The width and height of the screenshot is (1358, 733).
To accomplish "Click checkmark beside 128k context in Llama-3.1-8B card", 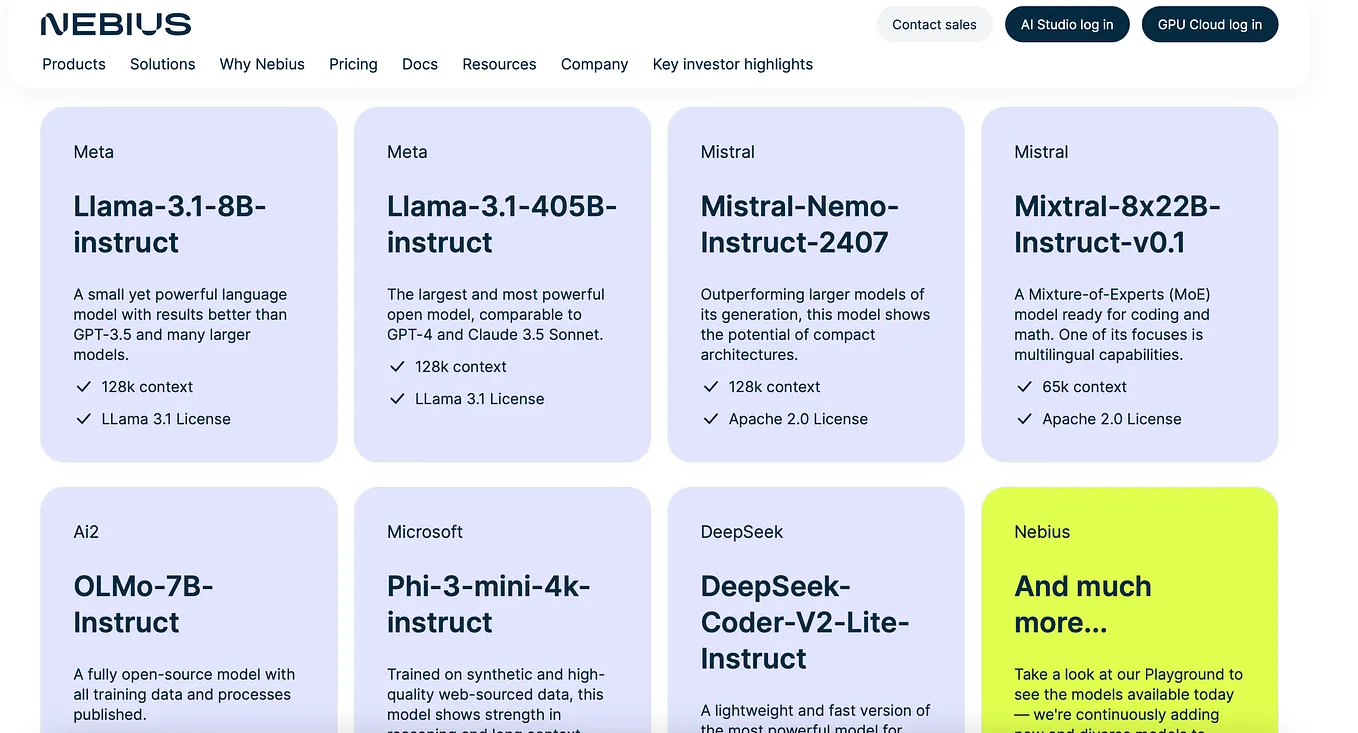I will [x=84, y=386].
